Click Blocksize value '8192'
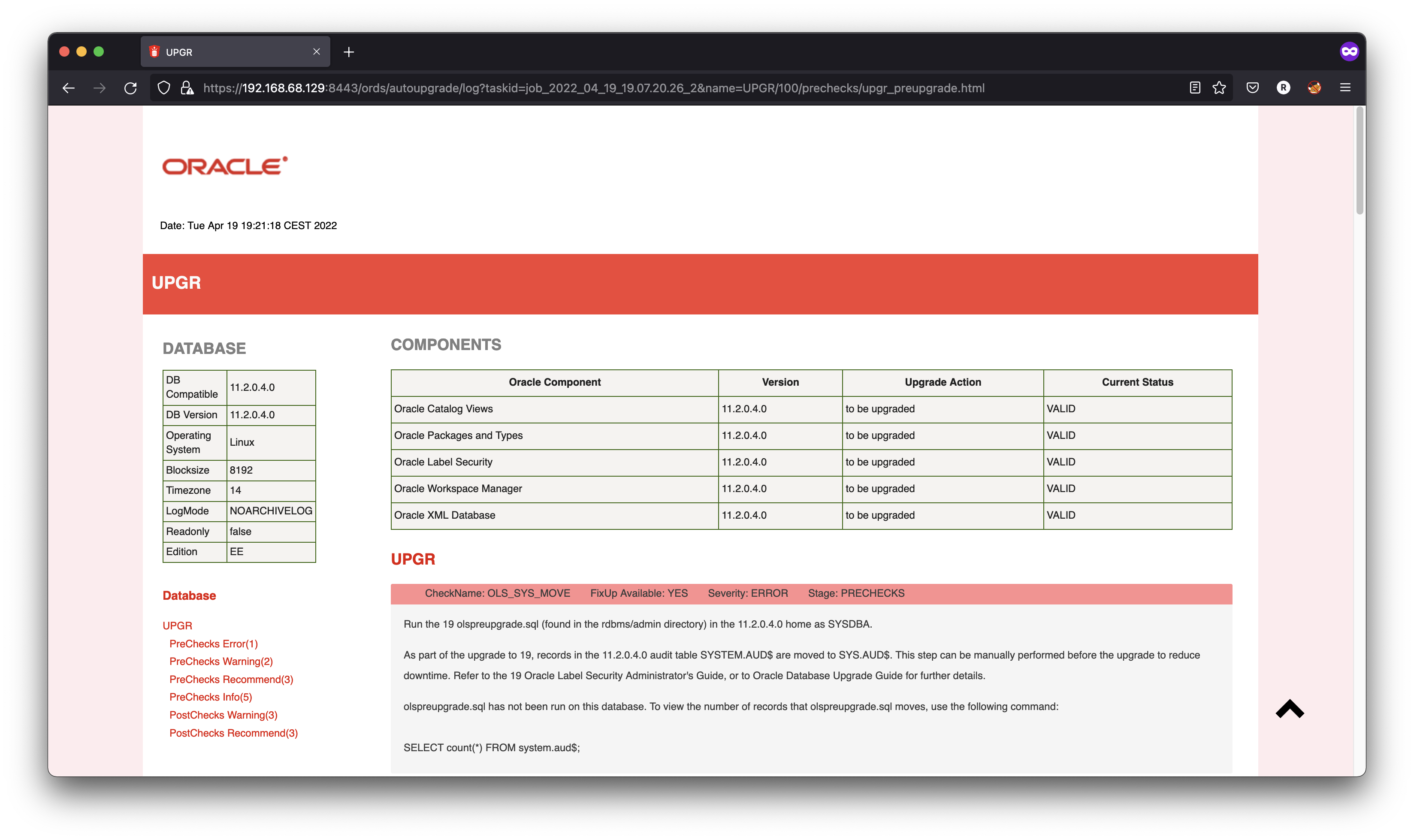 tap(271, 470)
